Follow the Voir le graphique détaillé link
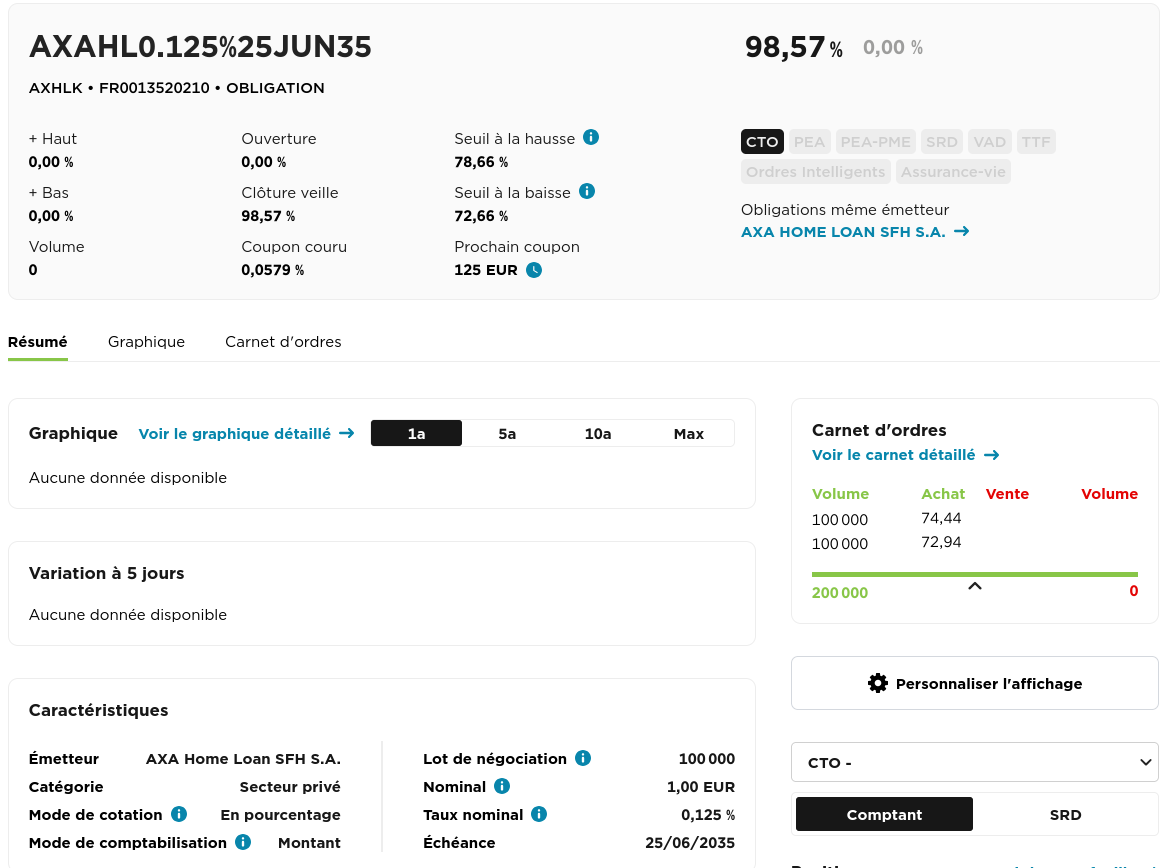 [240, 433]
